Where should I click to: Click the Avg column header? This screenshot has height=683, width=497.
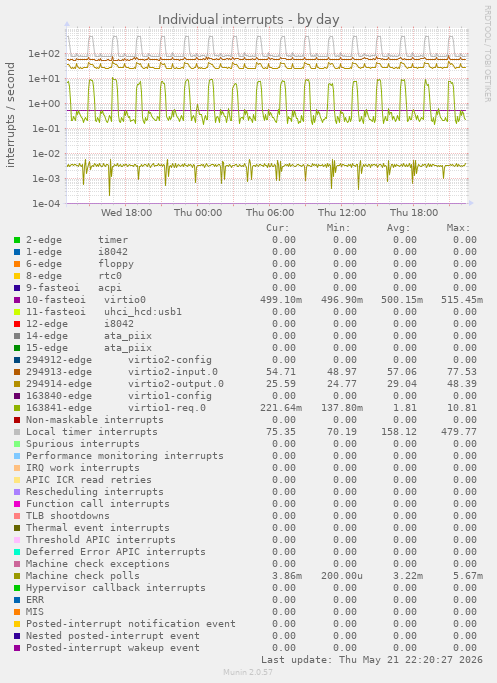coord(399,228)
